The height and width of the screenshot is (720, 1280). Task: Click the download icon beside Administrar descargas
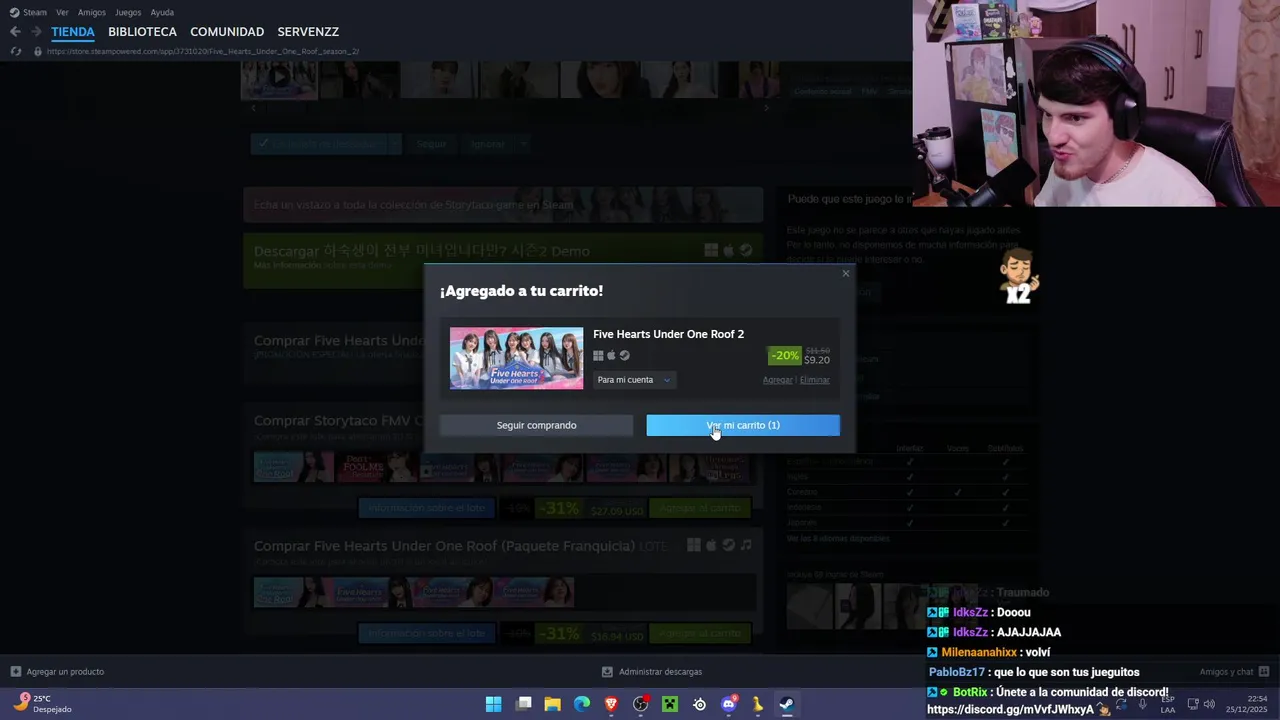point(607,672)
